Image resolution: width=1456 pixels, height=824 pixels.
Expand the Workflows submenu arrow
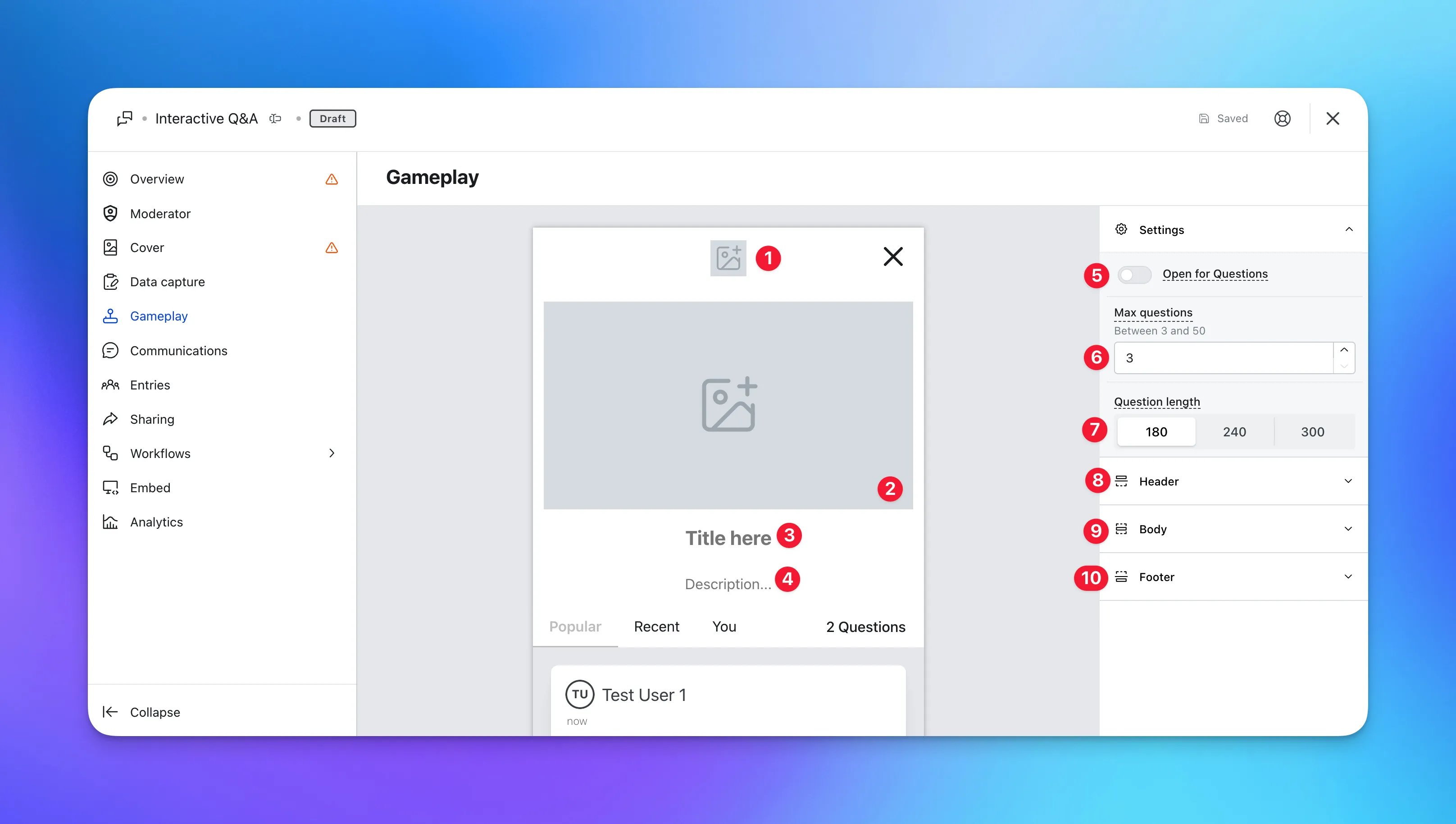tap(332, 453)
